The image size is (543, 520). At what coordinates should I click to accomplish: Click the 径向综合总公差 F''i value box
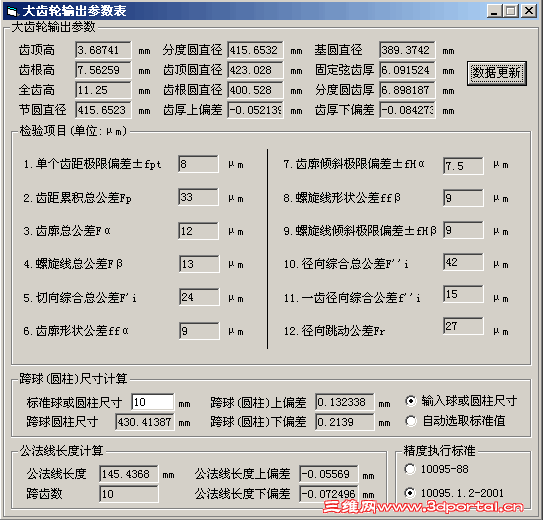[x=463, y=262]
